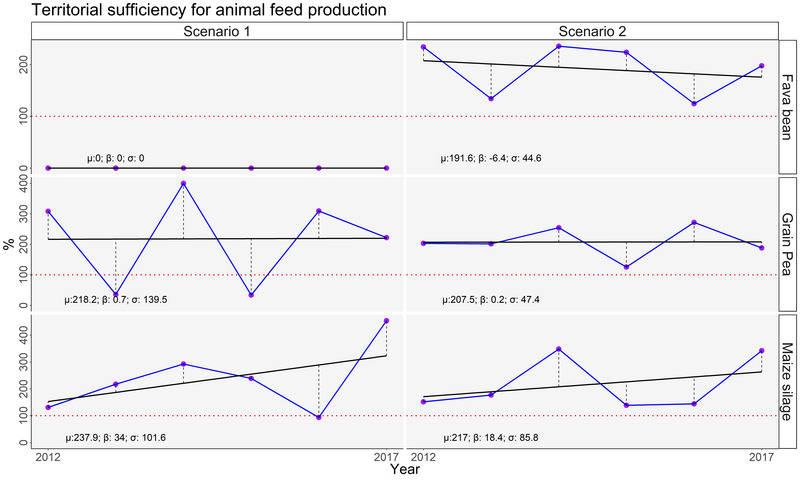This screenshot has height=480, width=800.
Task: Click the μ:0; β: 0; σ: 0 annotation
Action: click(135, 158)
